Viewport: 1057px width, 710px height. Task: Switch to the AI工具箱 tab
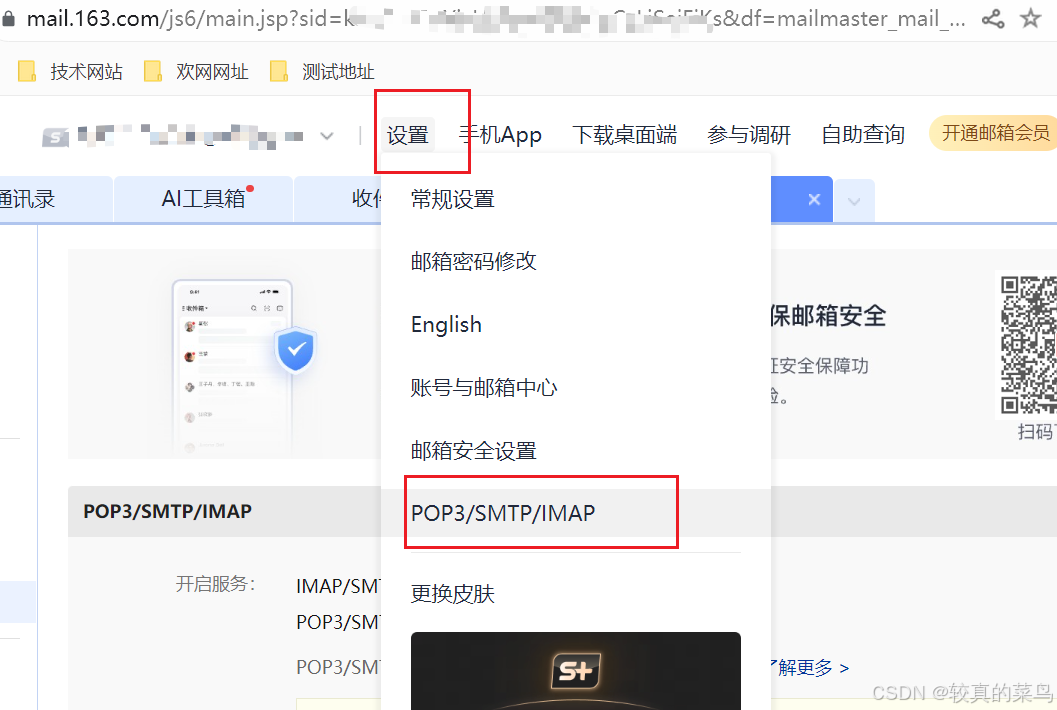[x=204, y=199]
